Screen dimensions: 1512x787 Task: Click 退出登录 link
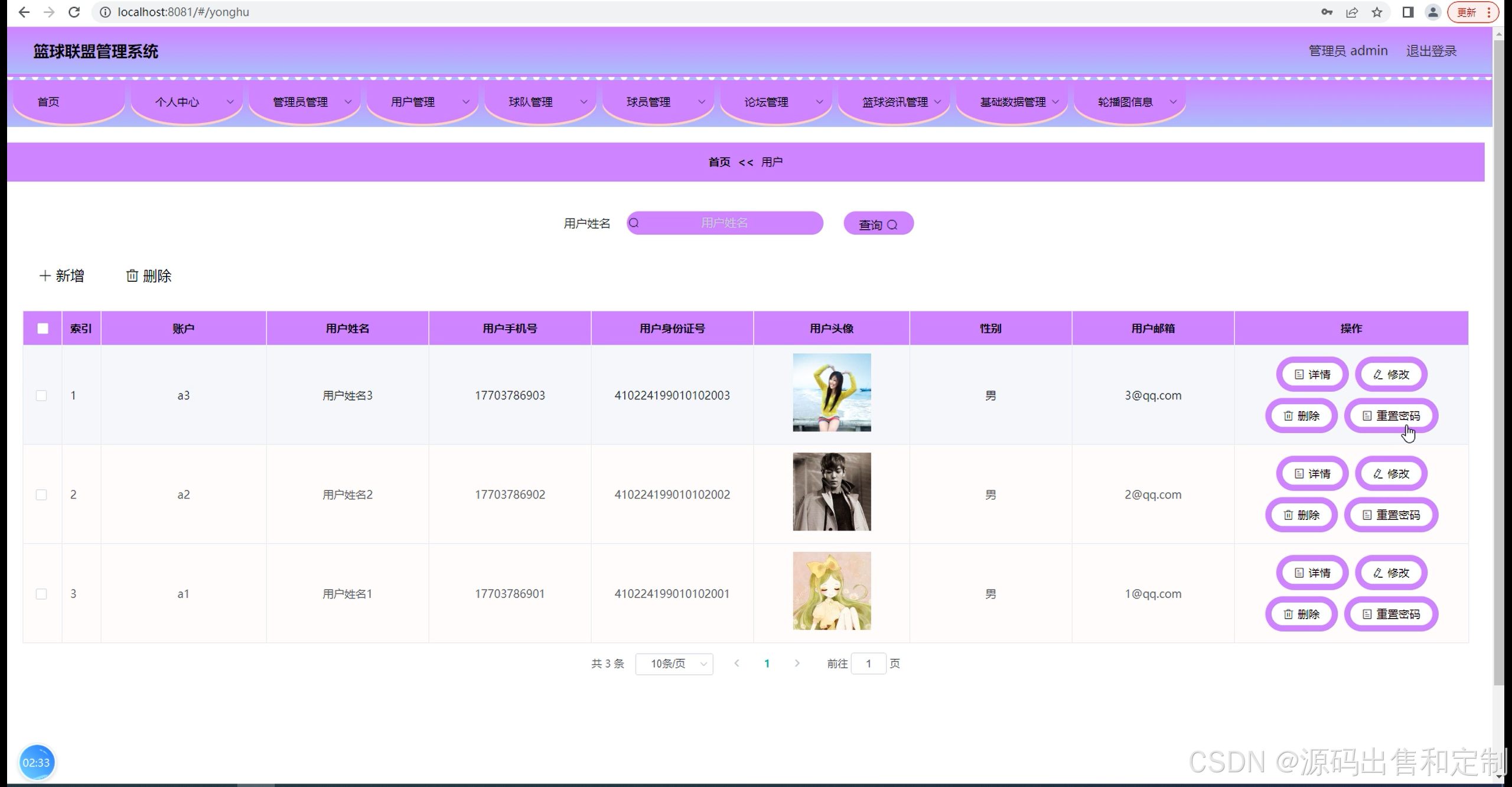pyautogui.click(x=1431, y=51)
